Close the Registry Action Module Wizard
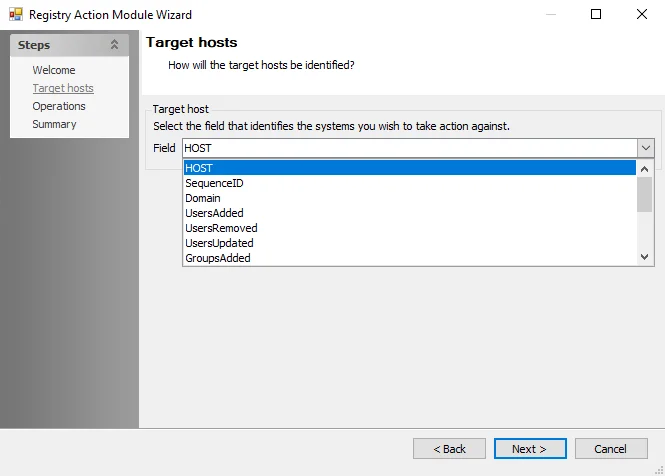The height and width of the screenshot is (476, 665). (642, 14)
